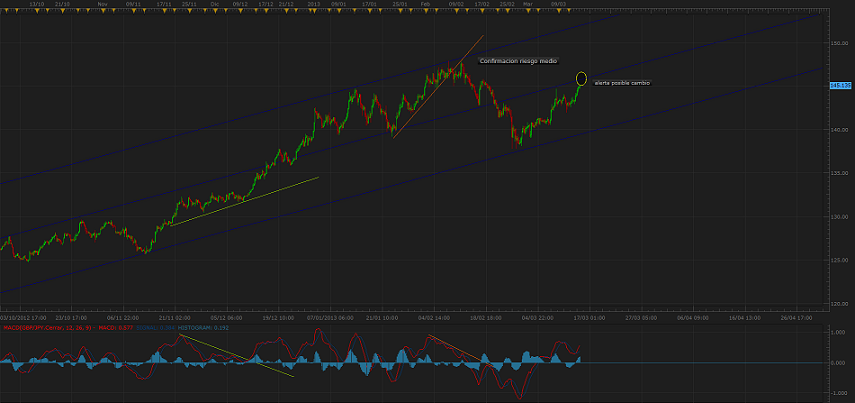Screen dimensions: 855x403
Task: Click the current price tag 145.130
Action: (840, 86)
